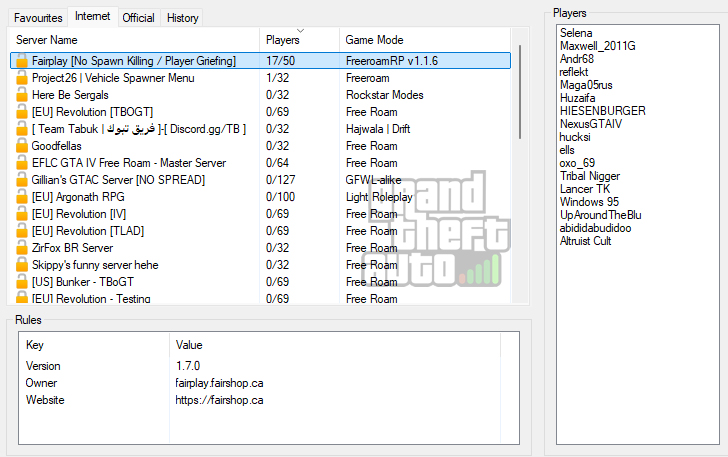This screenshot has height=457, width=728.
Task: Switch to the Favourites tab
Action: tap(38, 18)
